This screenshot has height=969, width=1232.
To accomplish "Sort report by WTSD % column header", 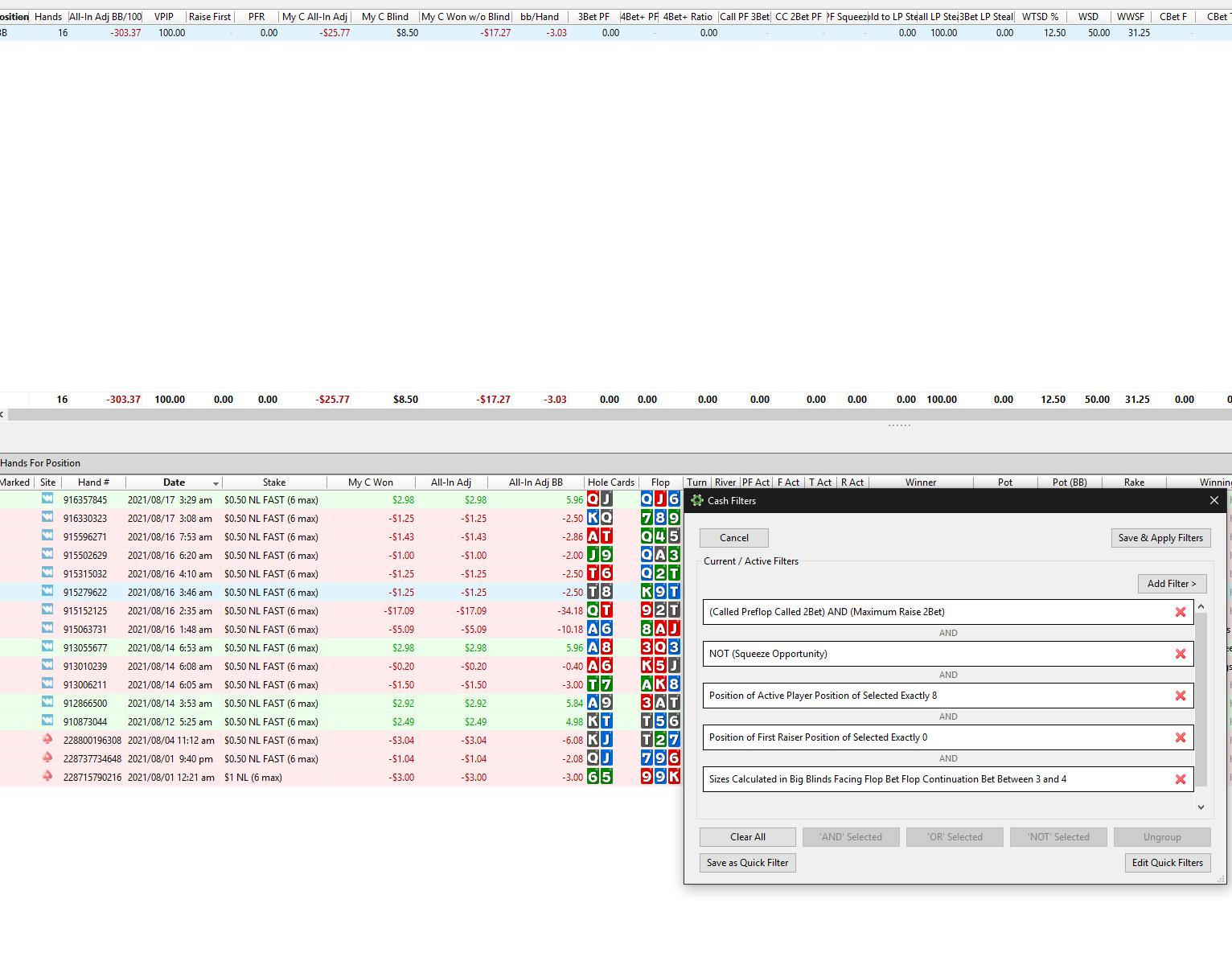I will [1040, 16].
